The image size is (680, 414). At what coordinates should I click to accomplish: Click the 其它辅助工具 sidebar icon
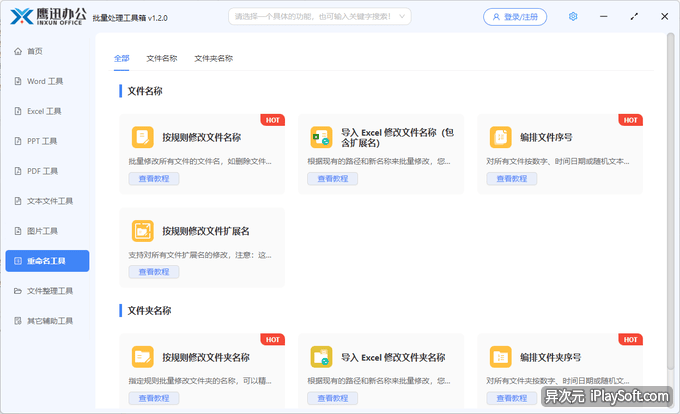18,320
